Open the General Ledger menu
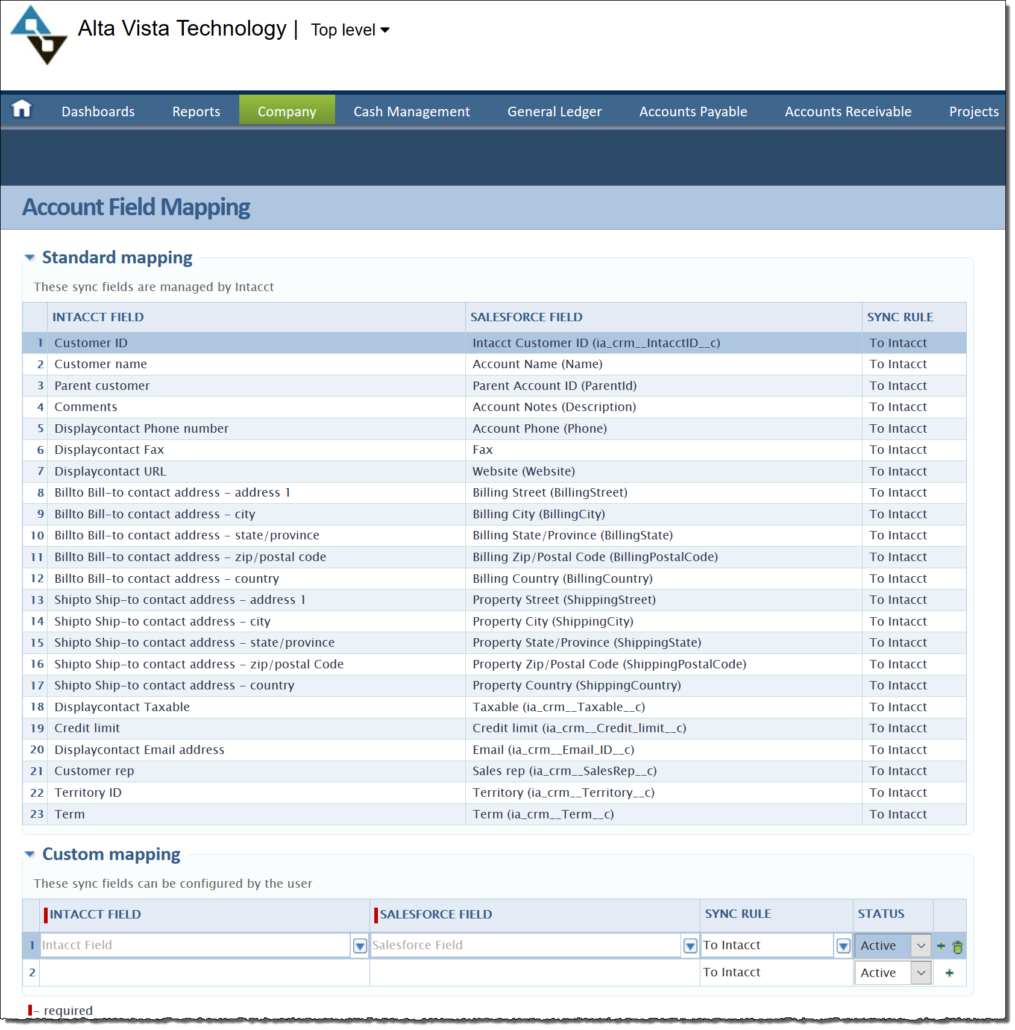The height and width of the screenshot is (1030, 1015). [554, 111]
